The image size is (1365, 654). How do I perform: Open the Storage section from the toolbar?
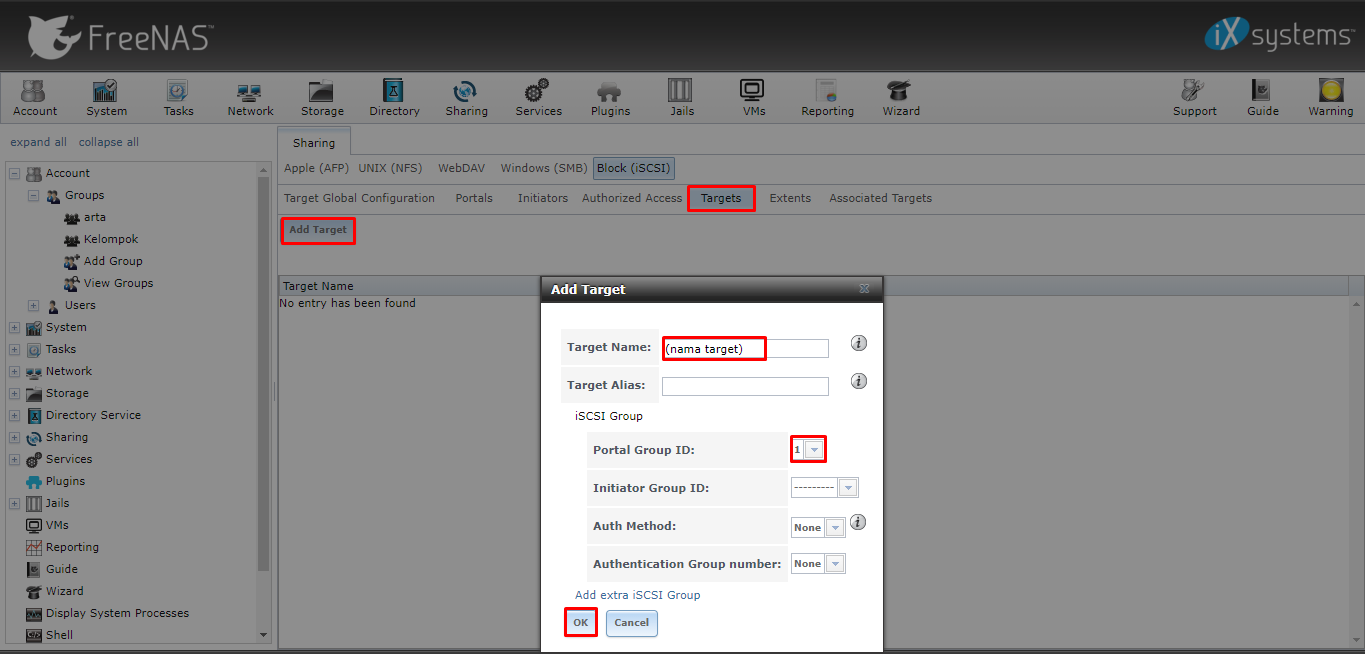tap(321, 97)
